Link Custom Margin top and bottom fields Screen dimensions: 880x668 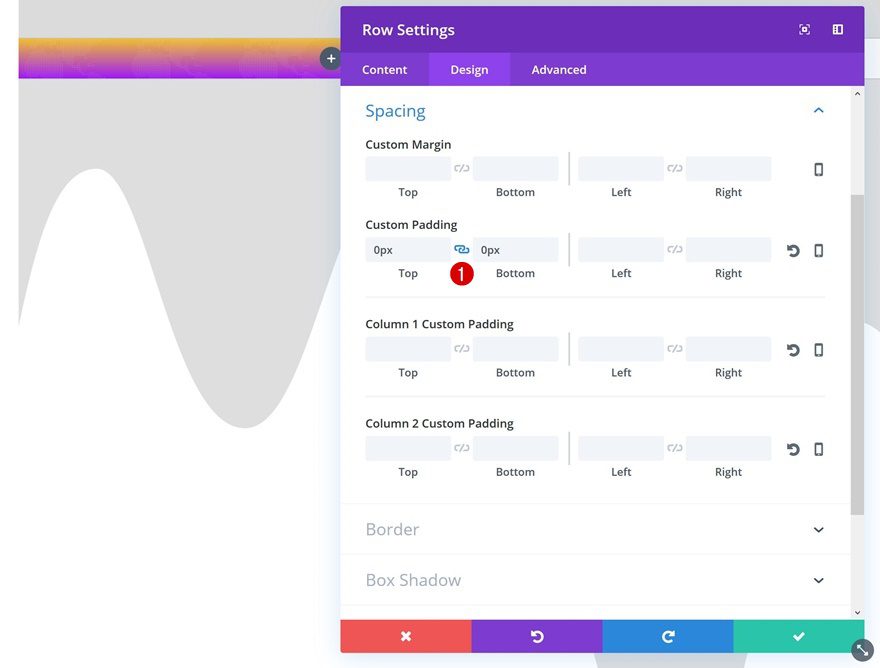[461, 168]
